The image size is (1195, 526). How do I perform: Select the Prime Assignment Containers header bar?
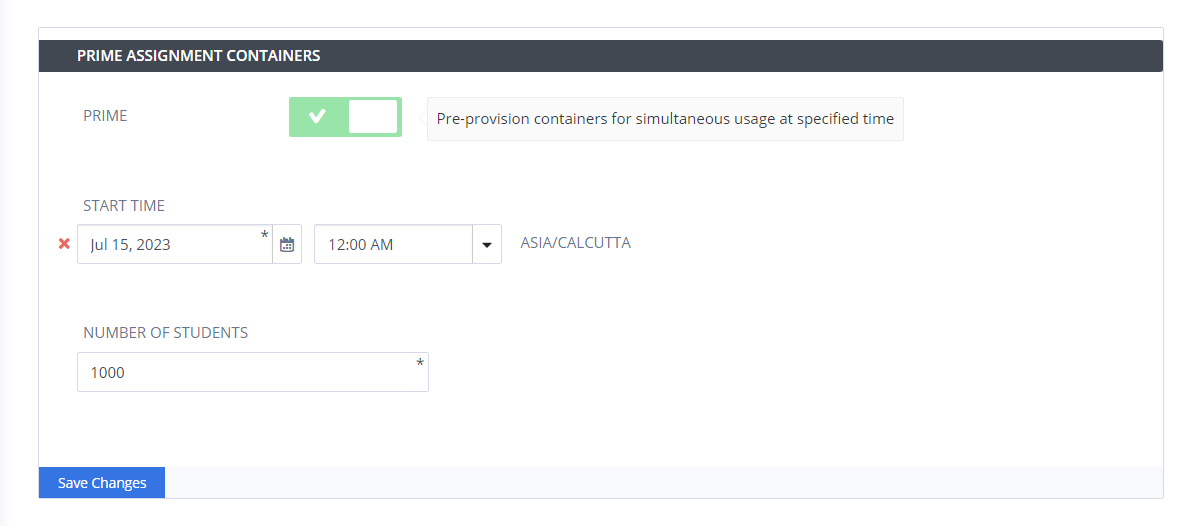click(601, 56)
